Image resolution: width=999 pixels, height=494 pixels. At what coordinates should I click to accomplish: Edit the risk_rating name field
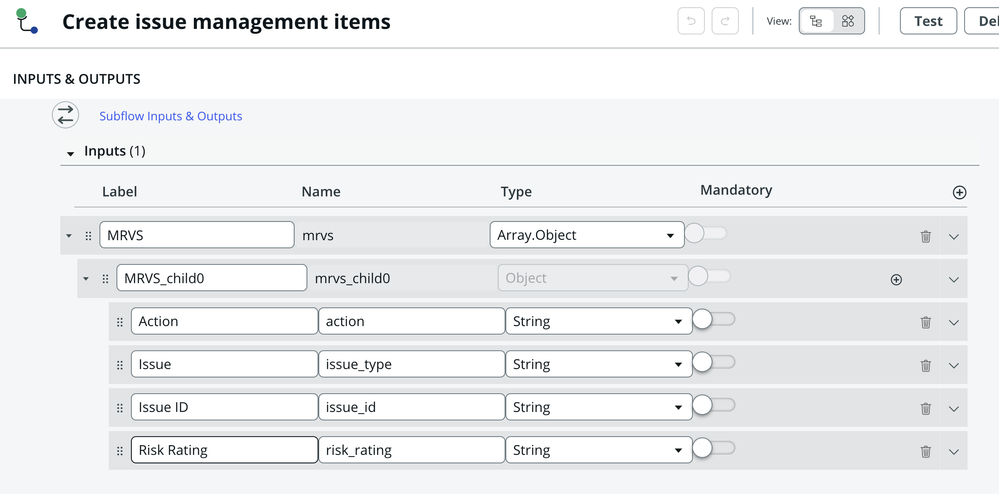pyautogui.click(x=412, y=450)
